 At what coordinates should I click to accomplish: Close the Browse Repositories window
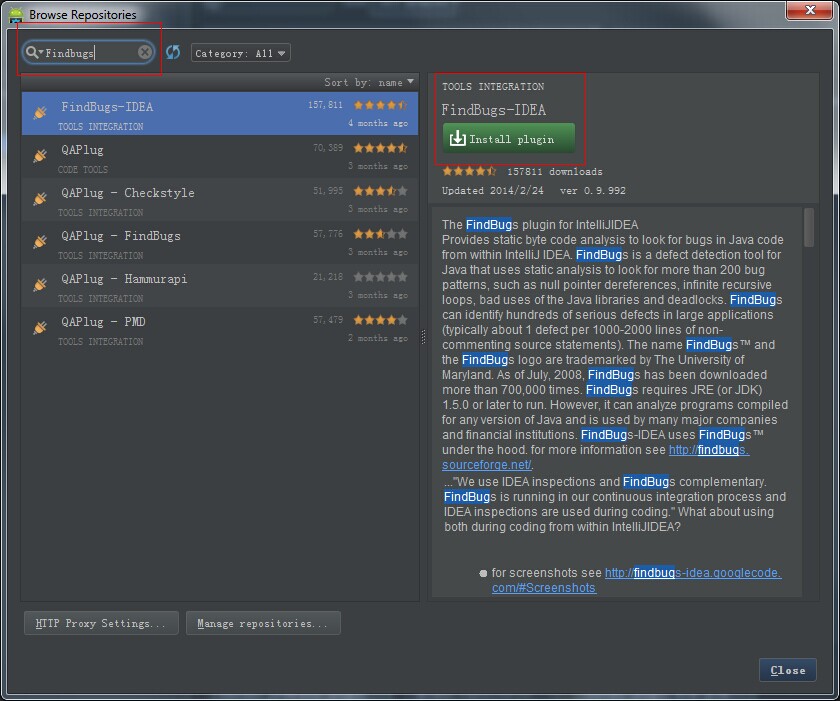click(x=809, y=10)
